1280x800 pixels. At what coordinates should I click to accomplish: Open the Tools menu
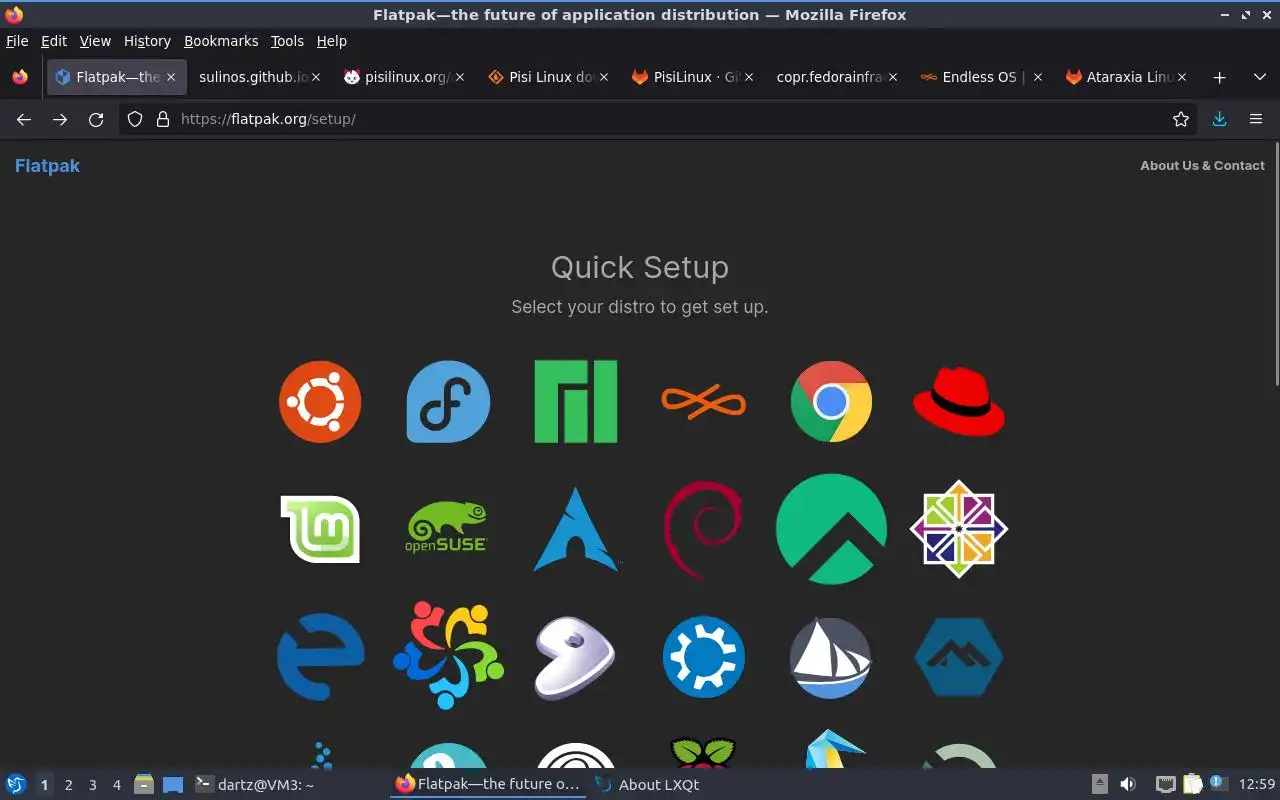point(287,41)
